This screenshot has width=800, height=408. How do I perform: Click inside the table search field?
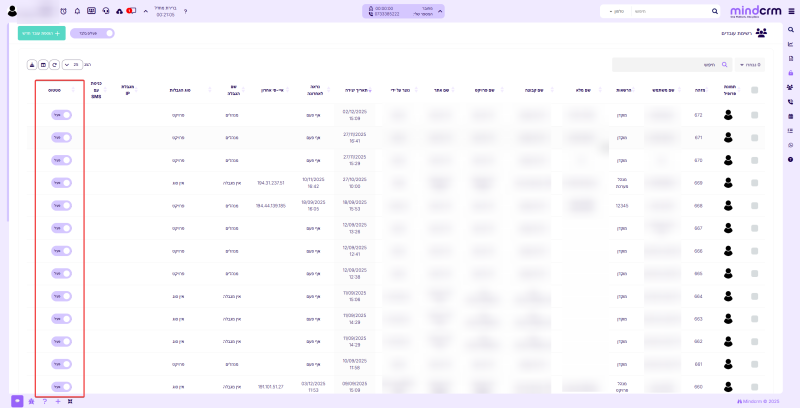point(660,64)
